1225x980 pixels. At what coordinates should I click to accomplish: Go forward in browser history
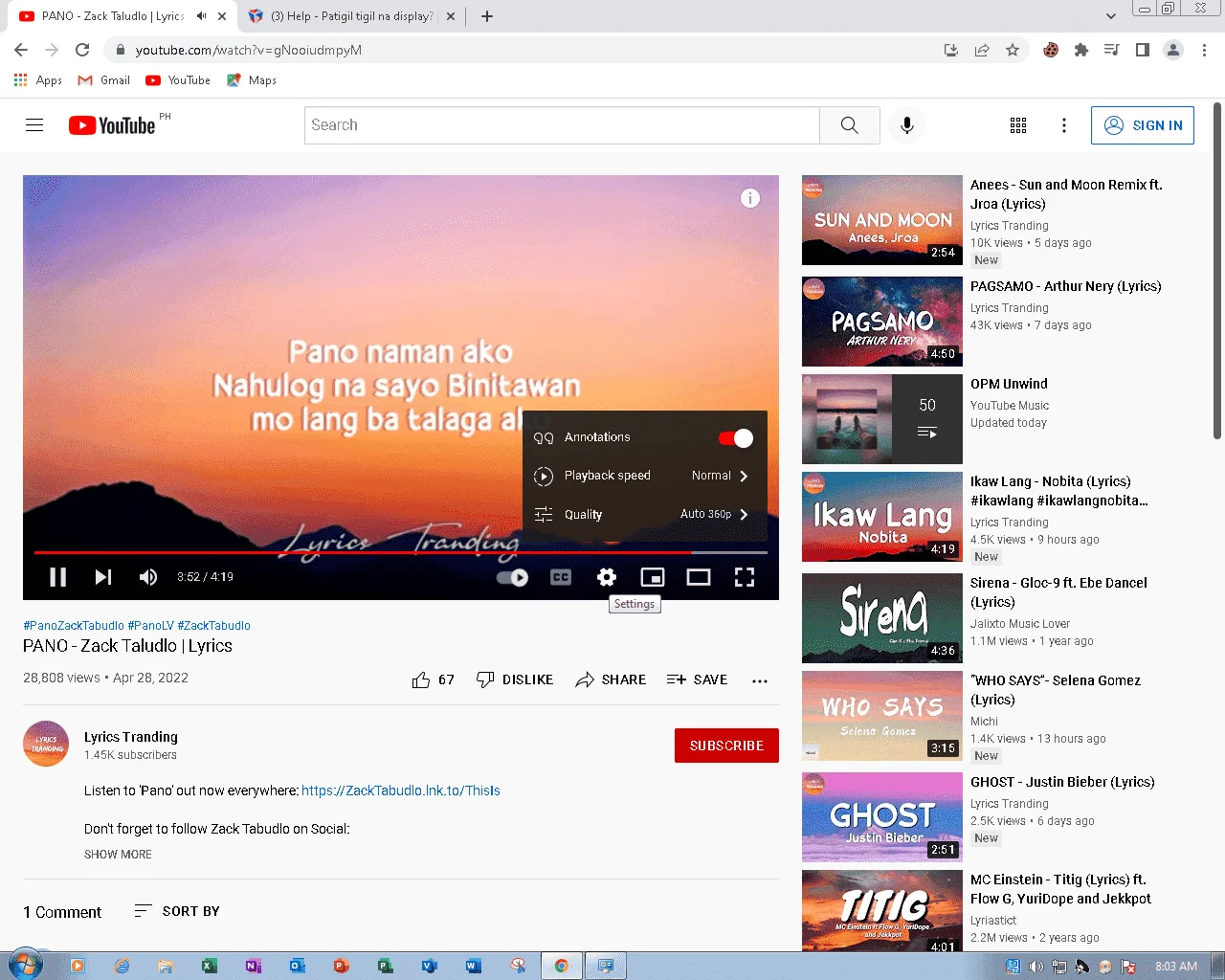tap(52, 50)
